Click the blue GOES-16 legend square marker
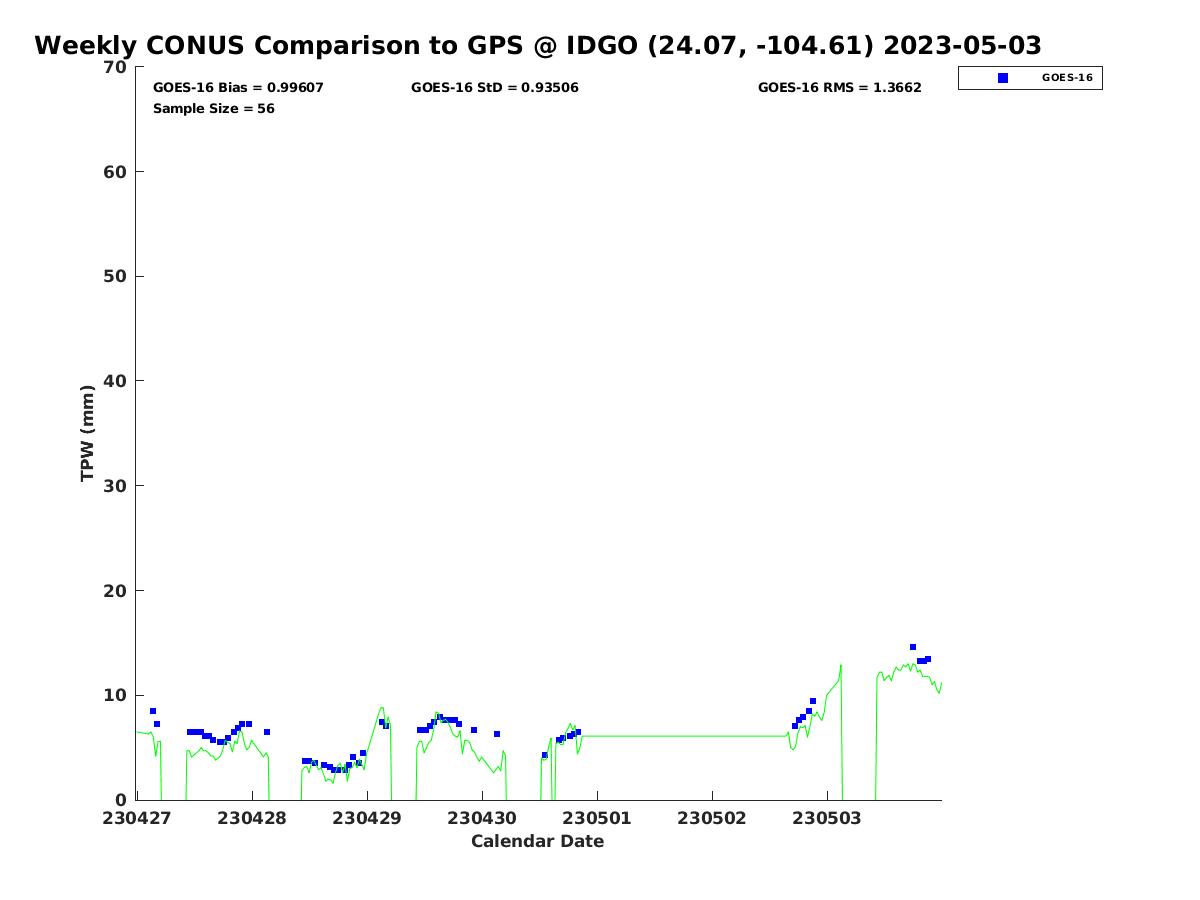This screenshot has height=900, width=1200. 1003,78
